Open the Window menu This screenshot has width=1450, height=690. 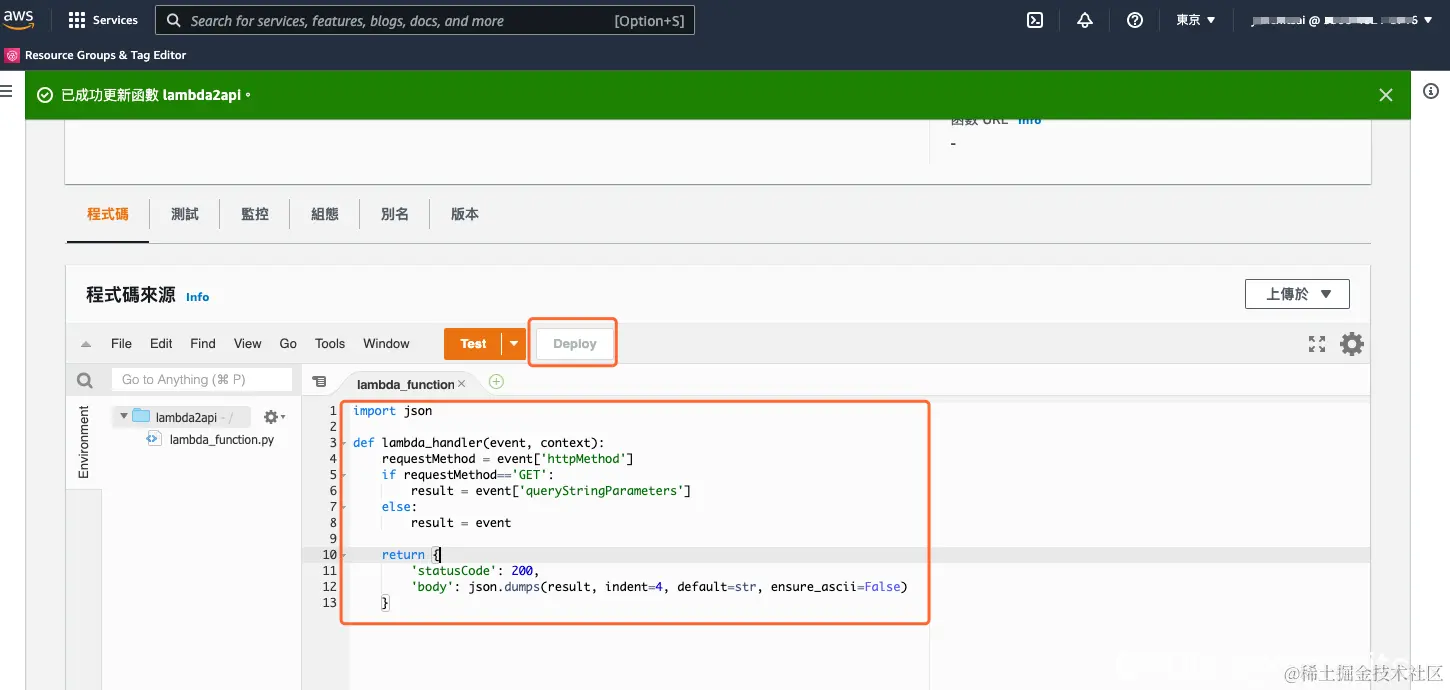[386, 343]
